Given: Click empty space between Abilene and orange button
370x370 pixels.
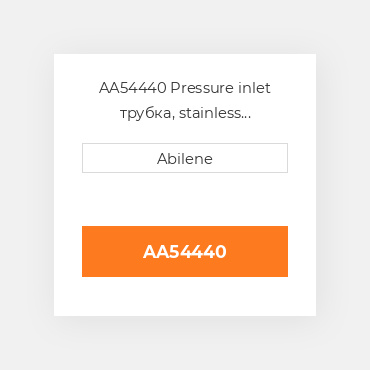Looking at the screenshot, I should coord(185,199).
